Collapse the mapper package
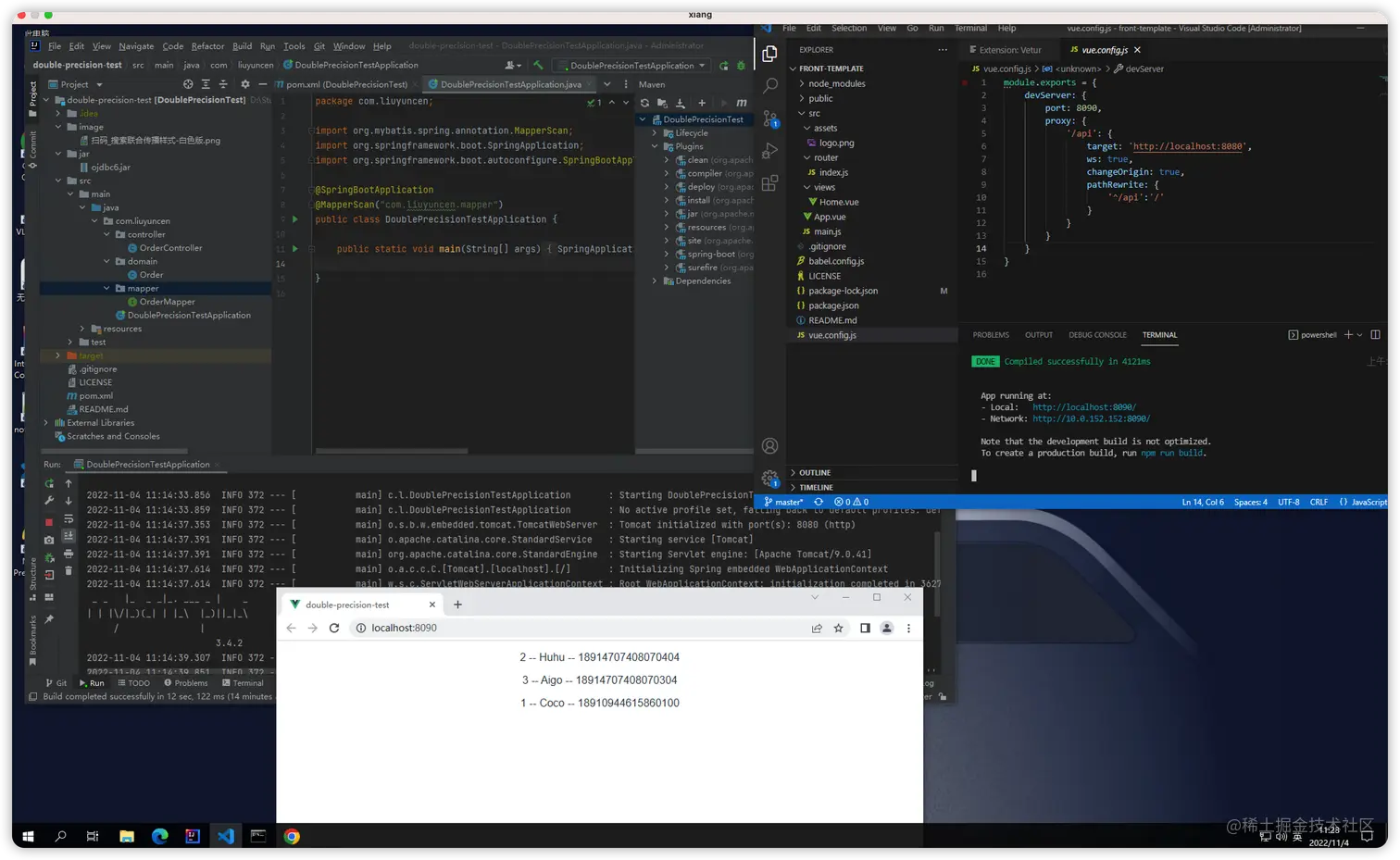Image resolution: width=1400 pixels, height=860 pixels. click(x=106, y=288)
